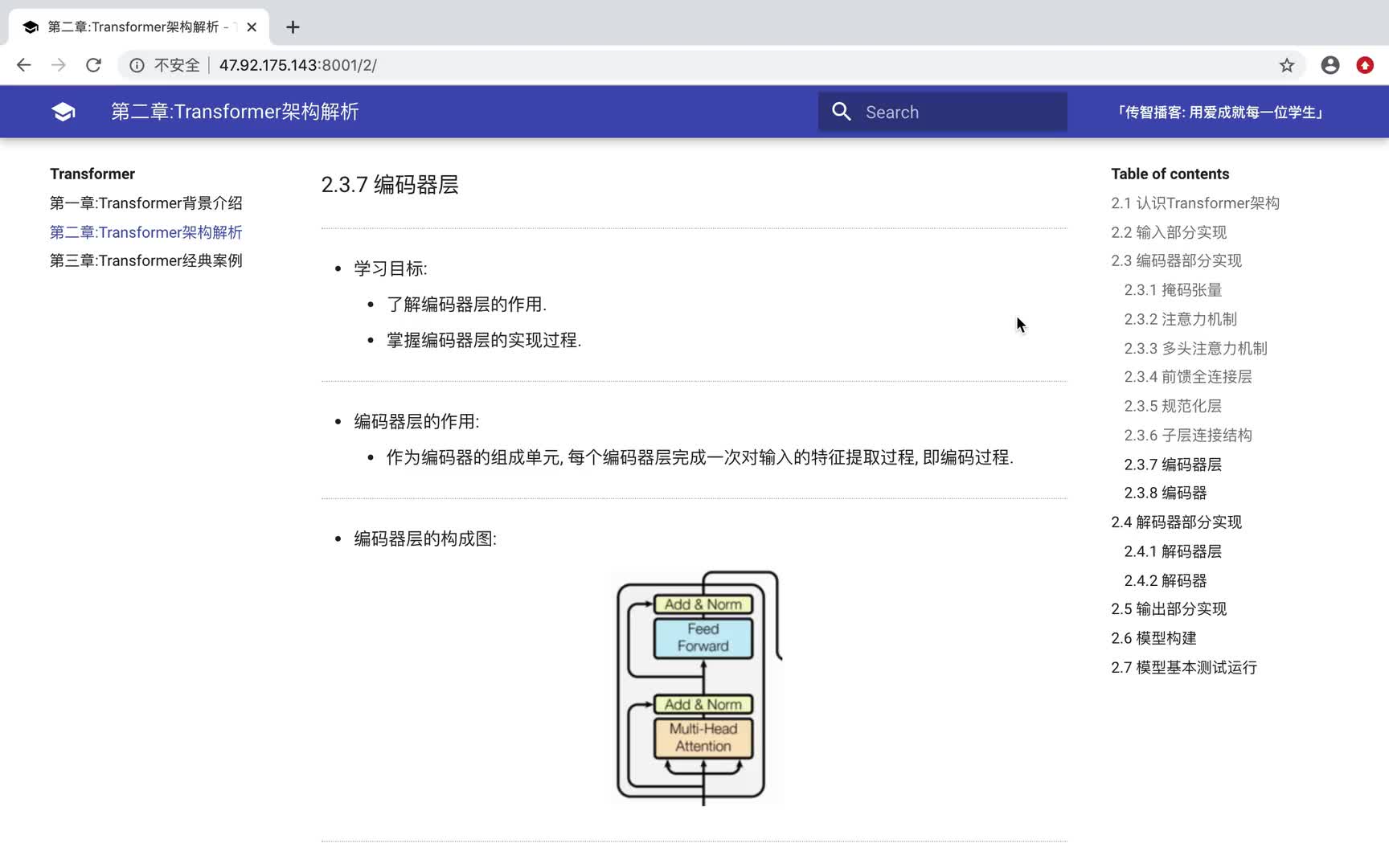The image size is (1389, 868).
Task: Click the browser forward arrow
Action: (x=59, y=65)
